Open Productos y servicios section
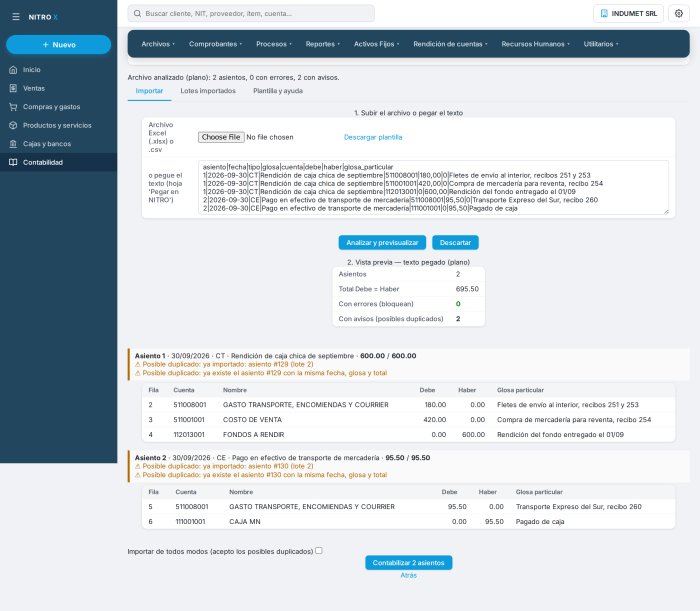The image size is (700, 611). coord(58,125)
